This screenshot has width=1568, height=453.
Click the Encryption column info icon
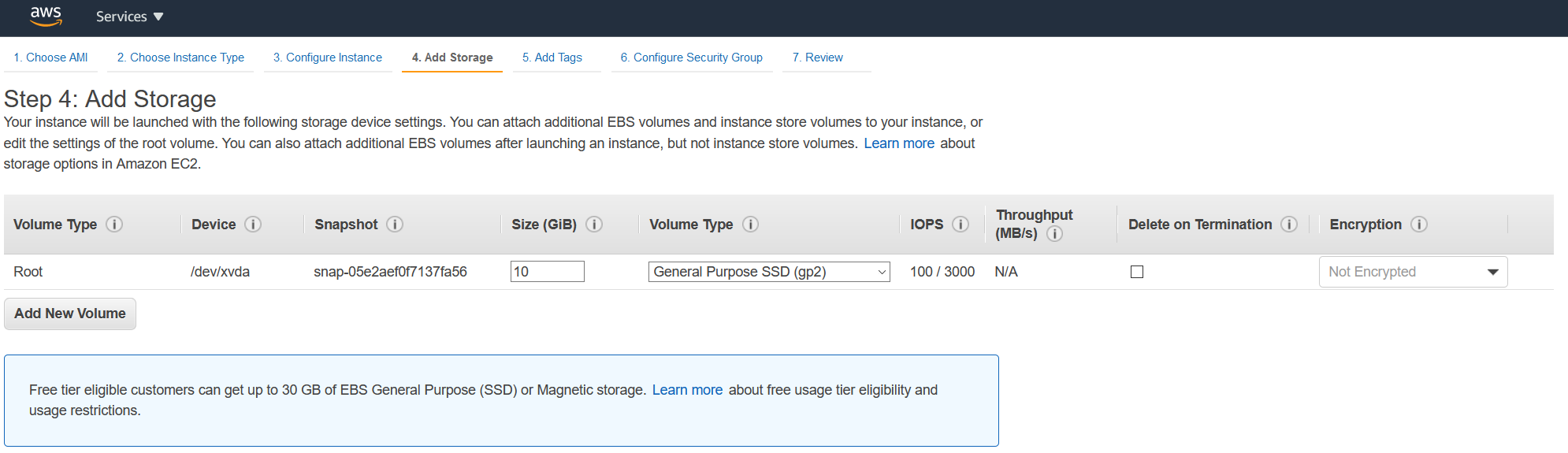pyautogui.click(x=1419, y=225)
